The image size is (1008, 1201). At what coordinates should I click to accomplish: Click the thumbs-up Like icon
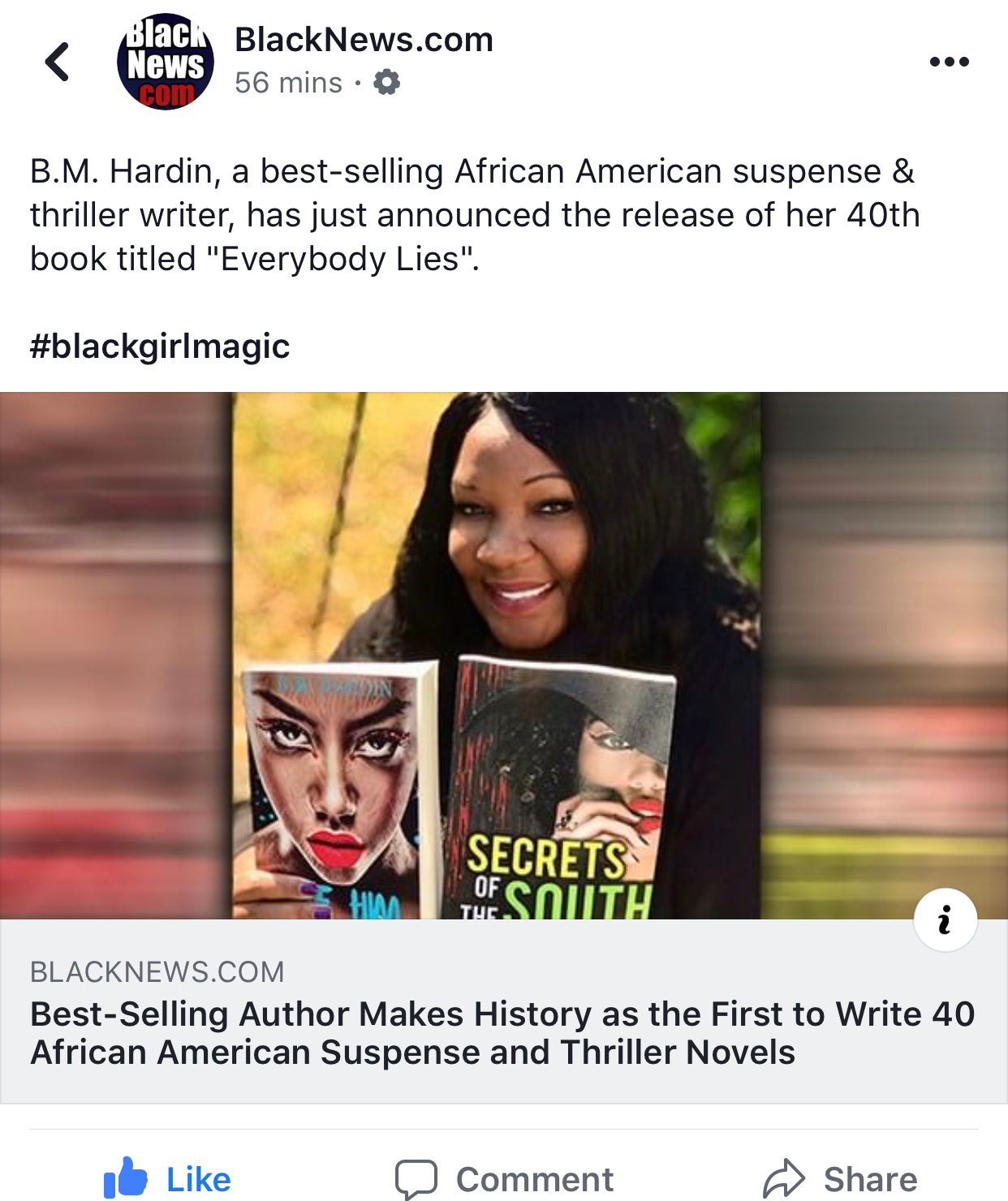125,1177
